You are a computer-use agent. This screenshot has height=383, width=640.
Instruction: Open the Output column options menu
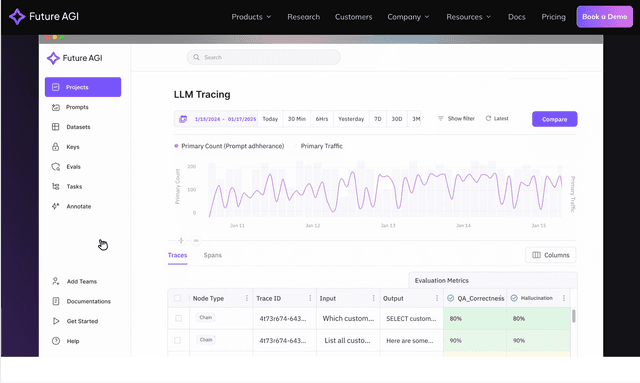[x=437, y=298]
